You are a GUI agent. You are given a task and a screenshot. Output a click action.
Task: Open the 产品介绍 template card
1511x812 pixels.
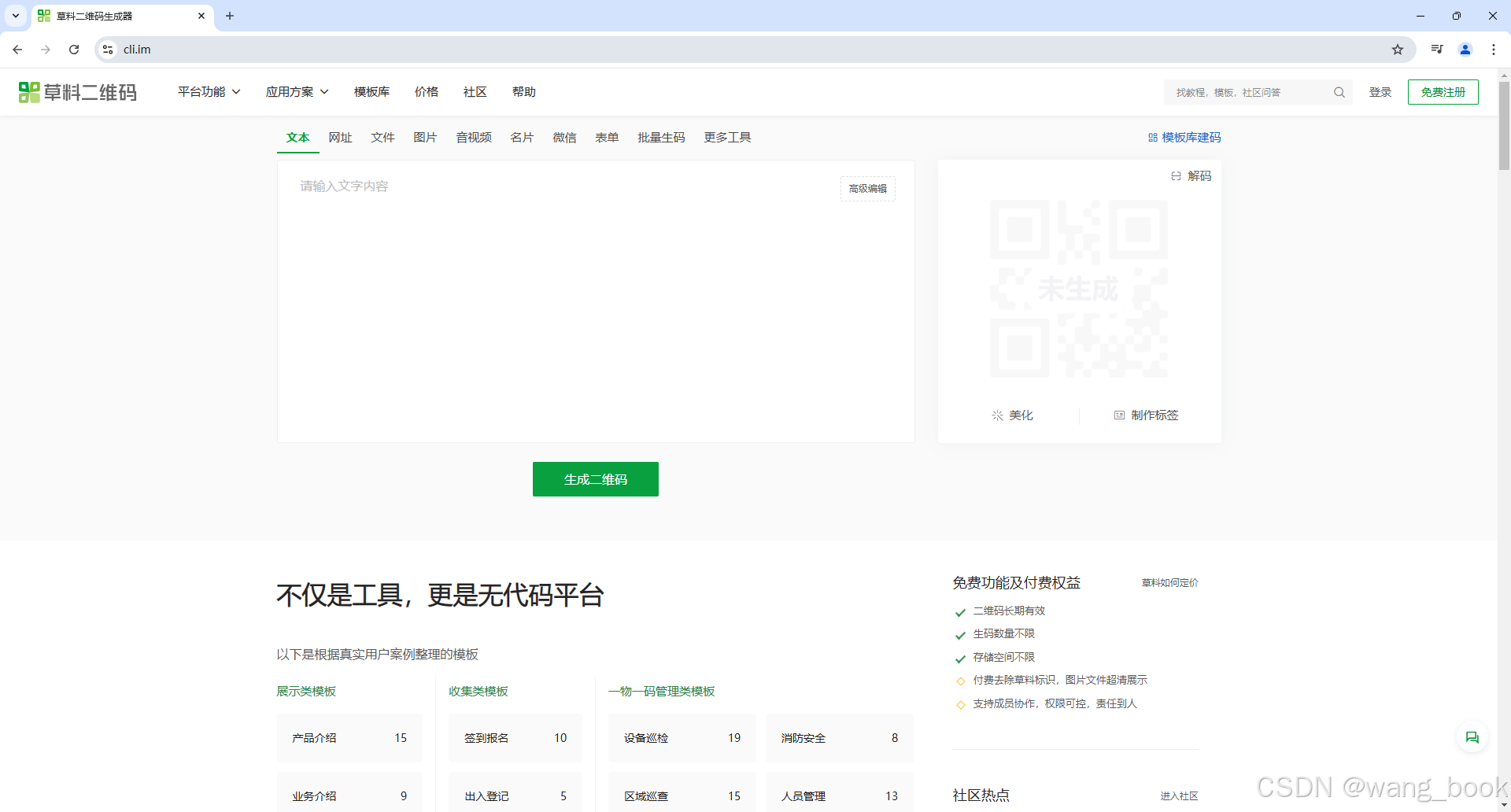point(349,738)
